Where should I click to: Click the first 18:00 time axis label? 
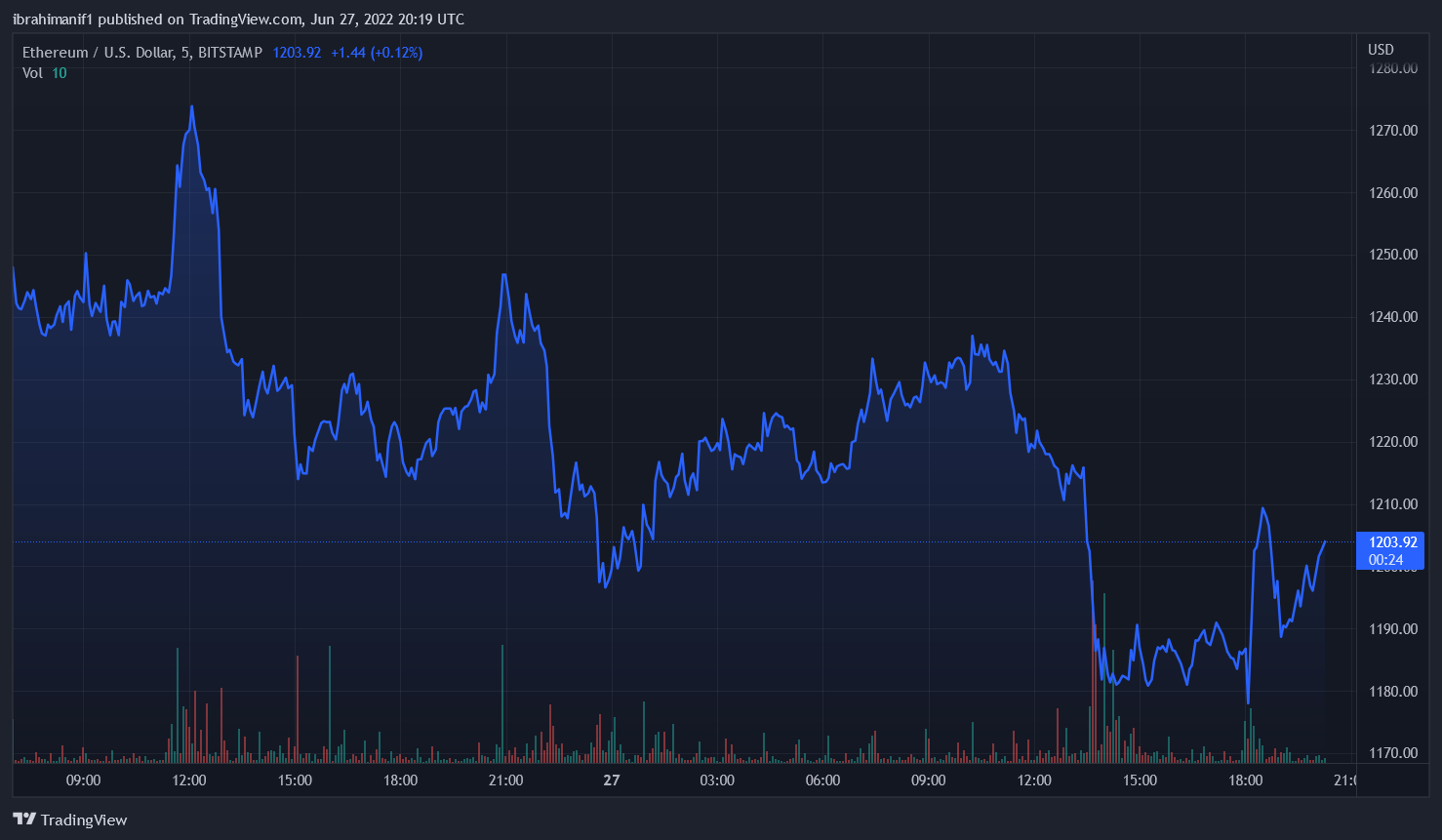[x=400, y=780]
